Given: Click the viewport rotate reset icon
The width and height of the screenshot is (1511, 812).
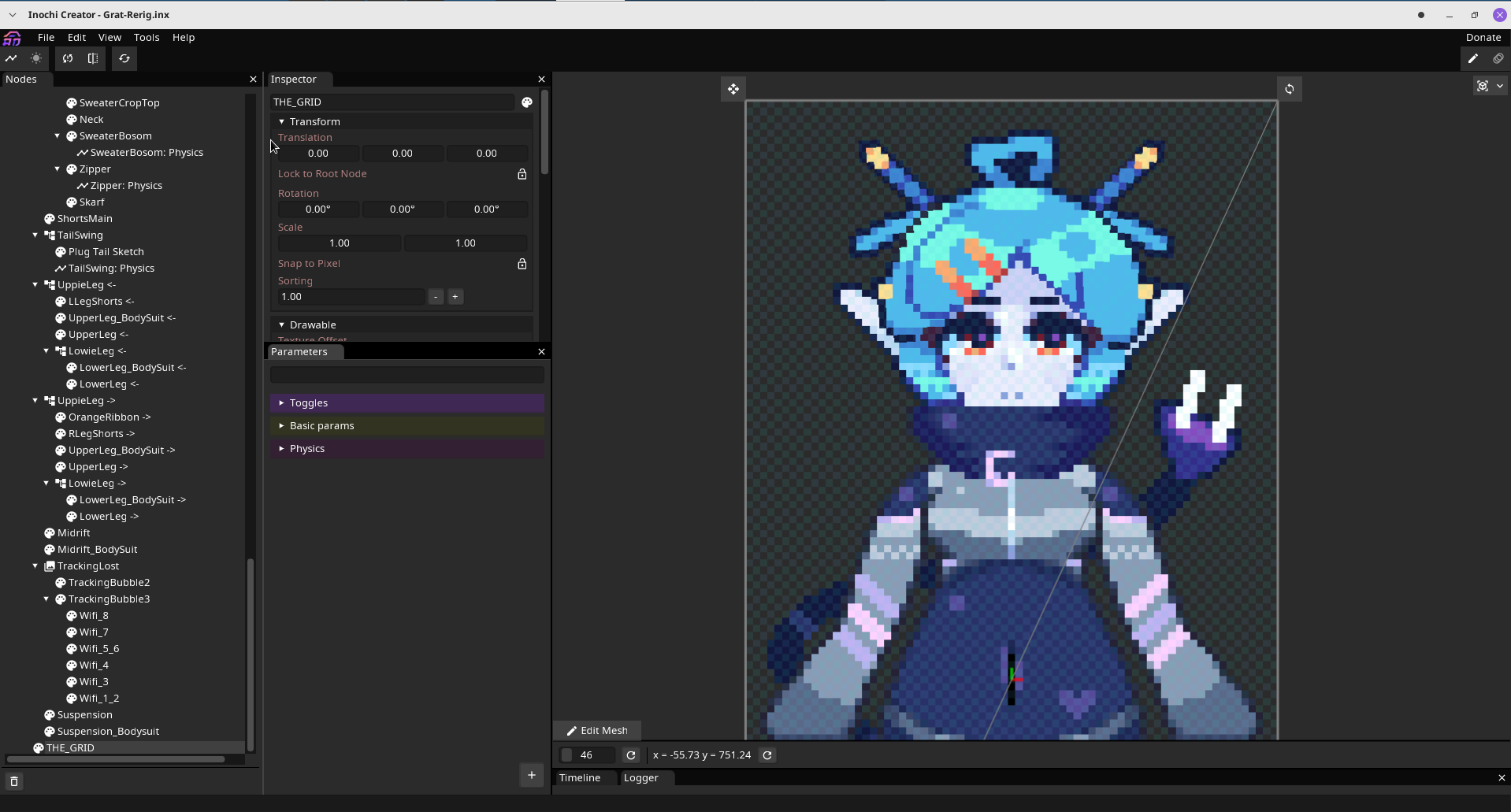Looking at the screenshot, I should point(1290,89).
